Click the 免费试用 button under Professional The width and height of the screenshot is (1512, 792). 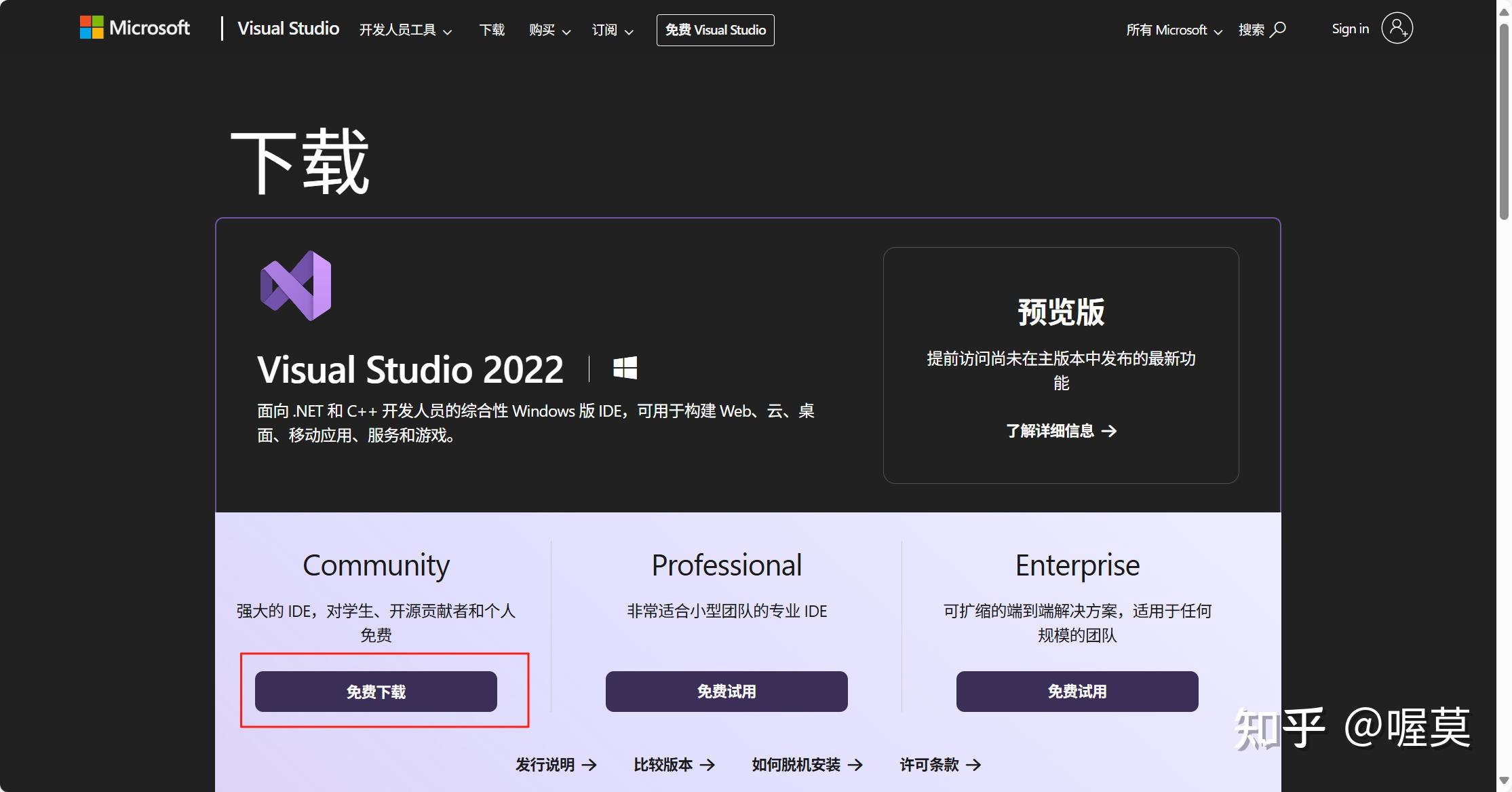pyautogui.click(x=726, y=691)
